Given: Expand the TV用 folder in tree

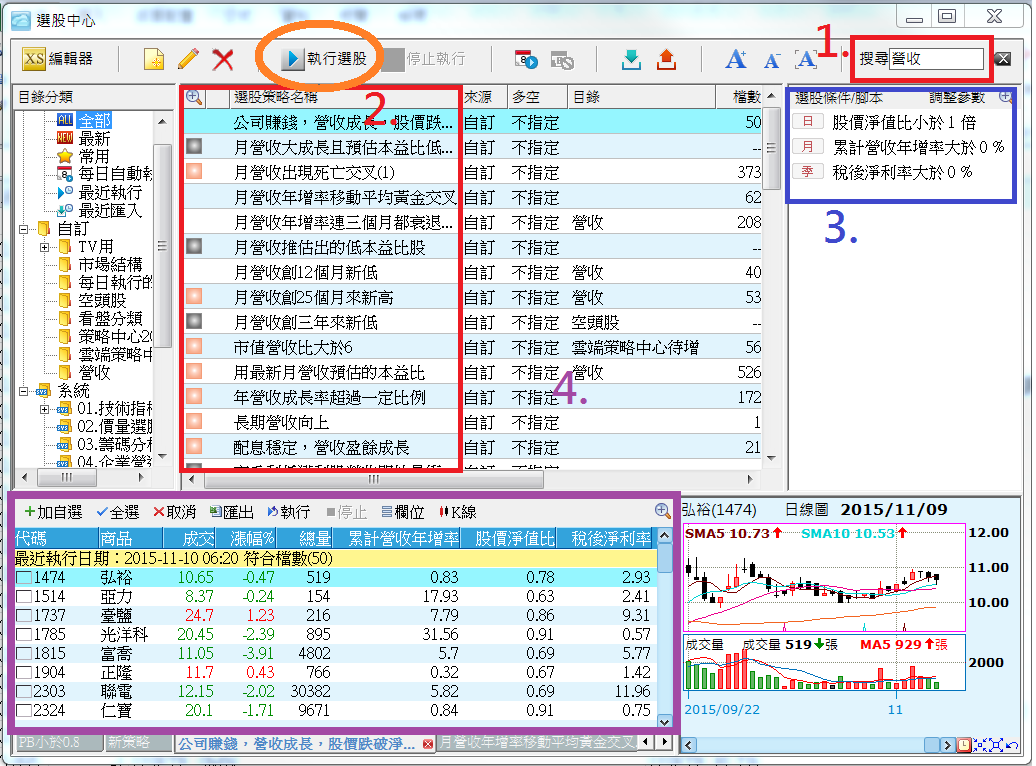Looking at the screenshot, I should 45,247.
